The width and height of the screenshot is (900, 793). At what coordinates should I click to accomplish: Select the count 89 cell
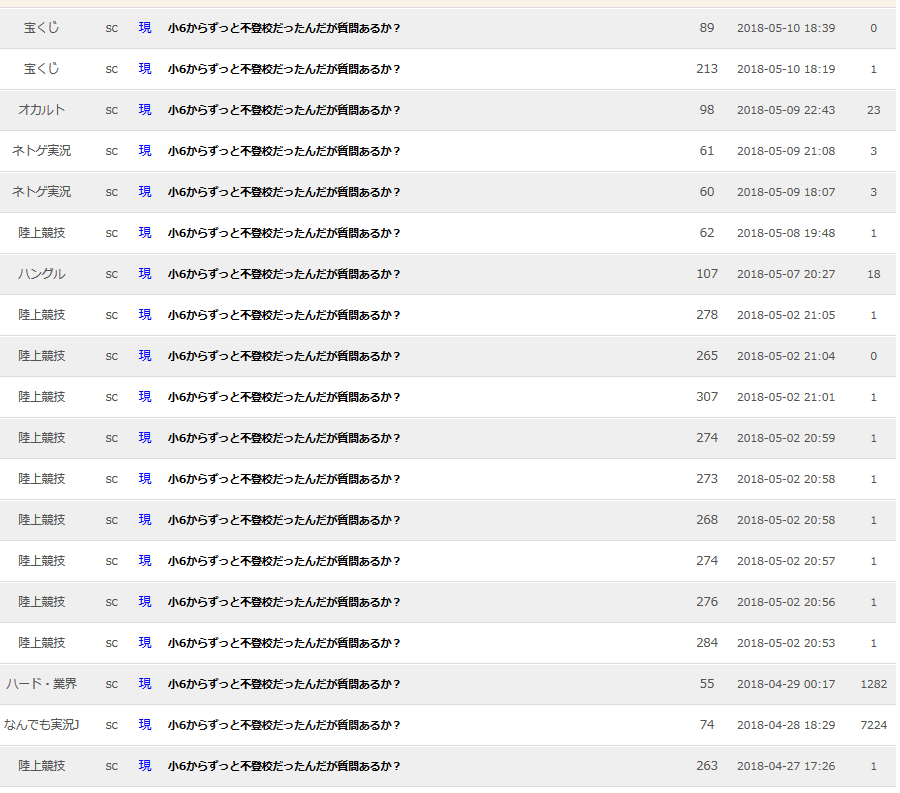[707, 28]
